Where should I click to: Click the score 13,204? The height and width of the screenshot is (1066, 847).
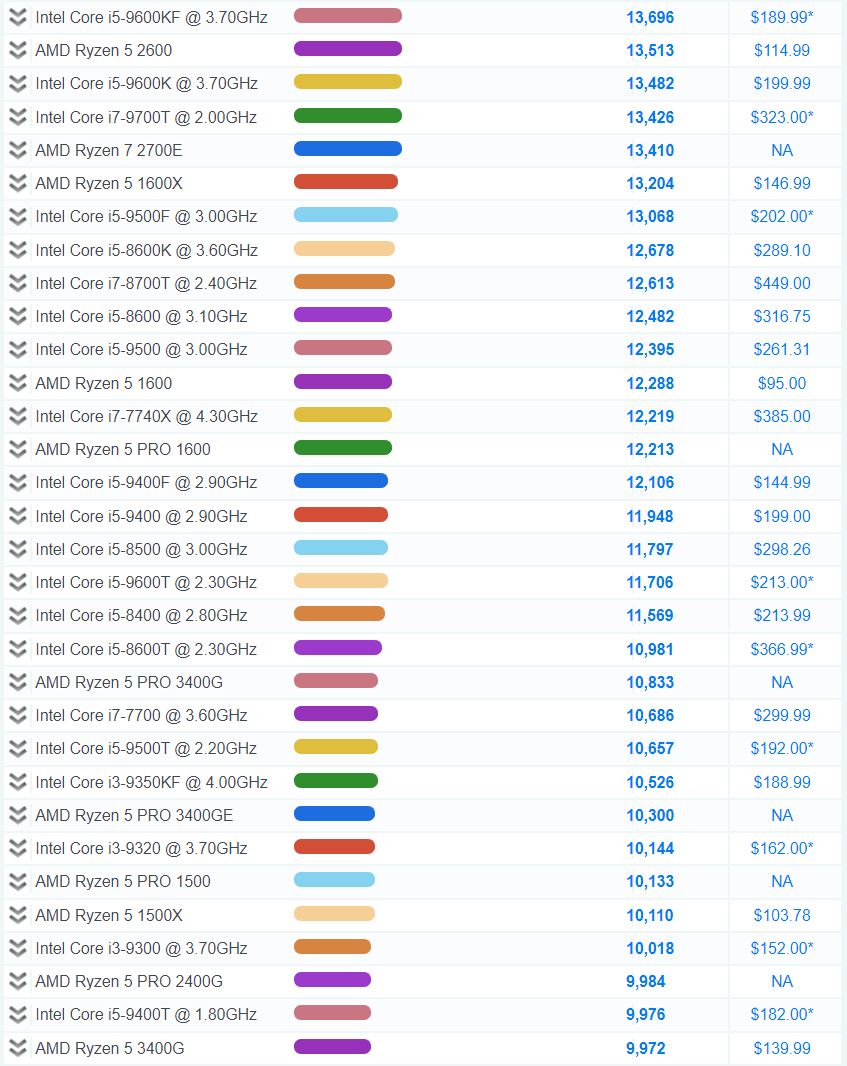650,184
